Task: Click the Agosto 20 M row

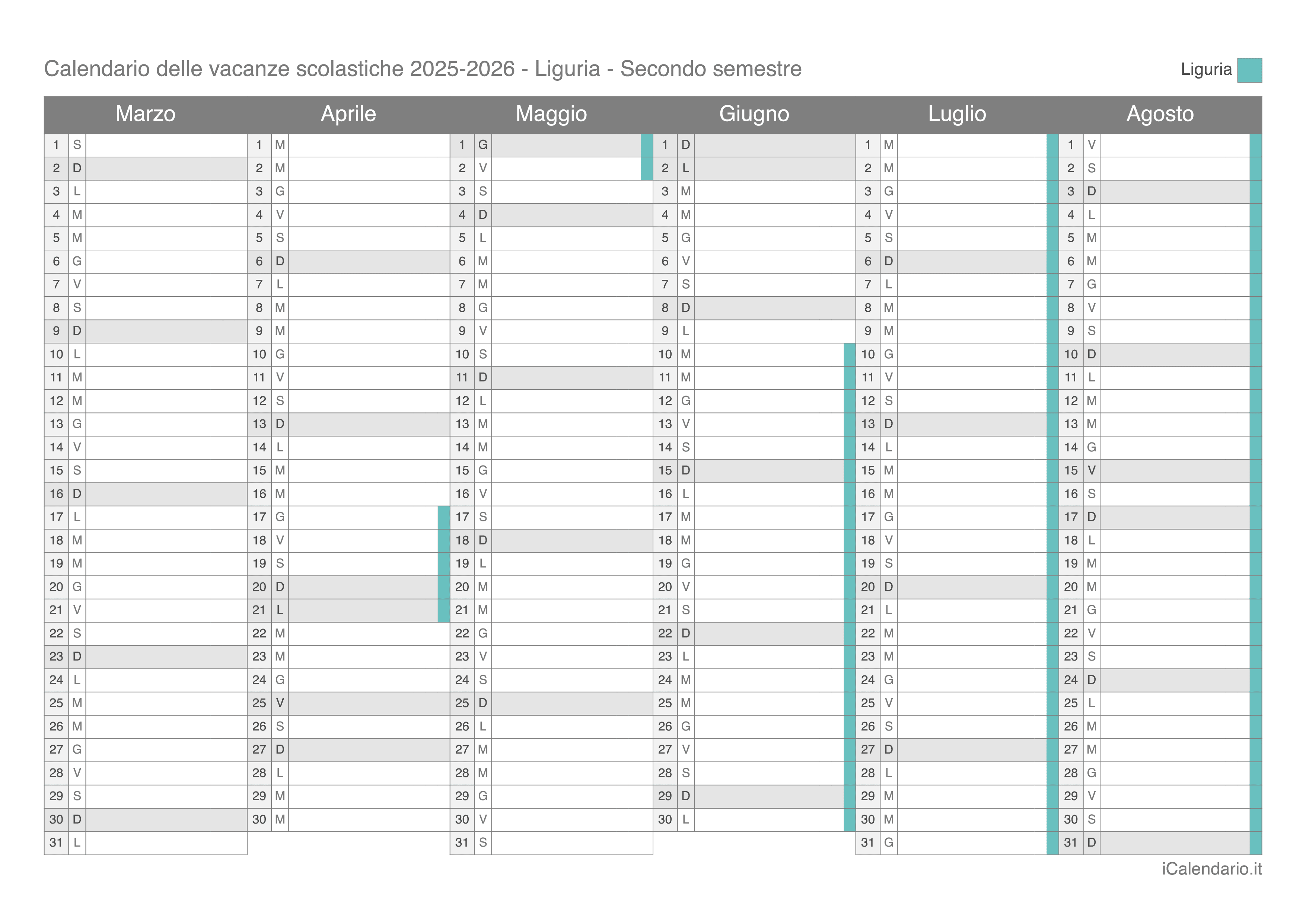Action: tap(1160, 587)
